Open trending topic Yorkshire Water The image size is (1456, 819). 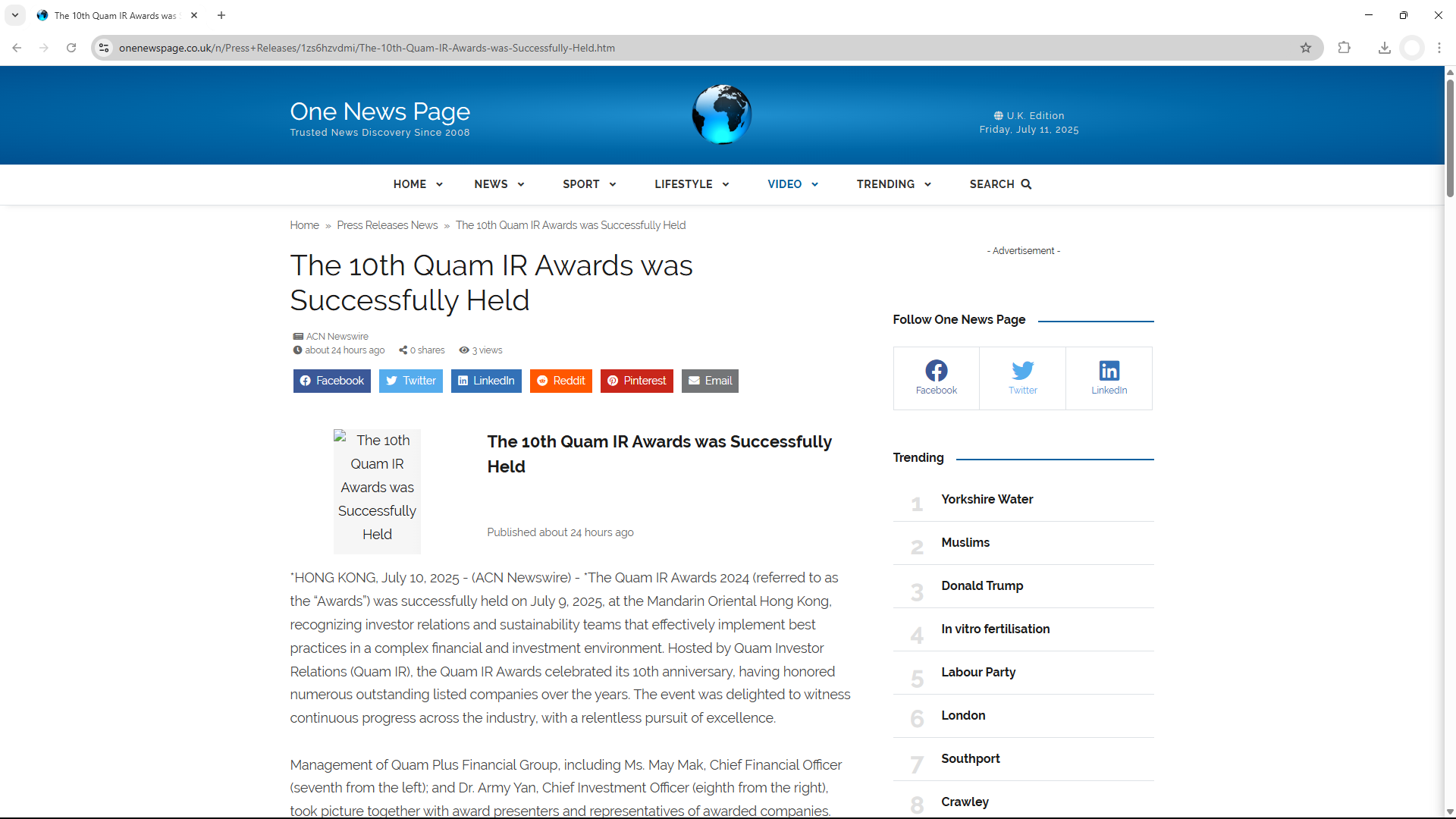pyautogui.click(x=987, y=499)
